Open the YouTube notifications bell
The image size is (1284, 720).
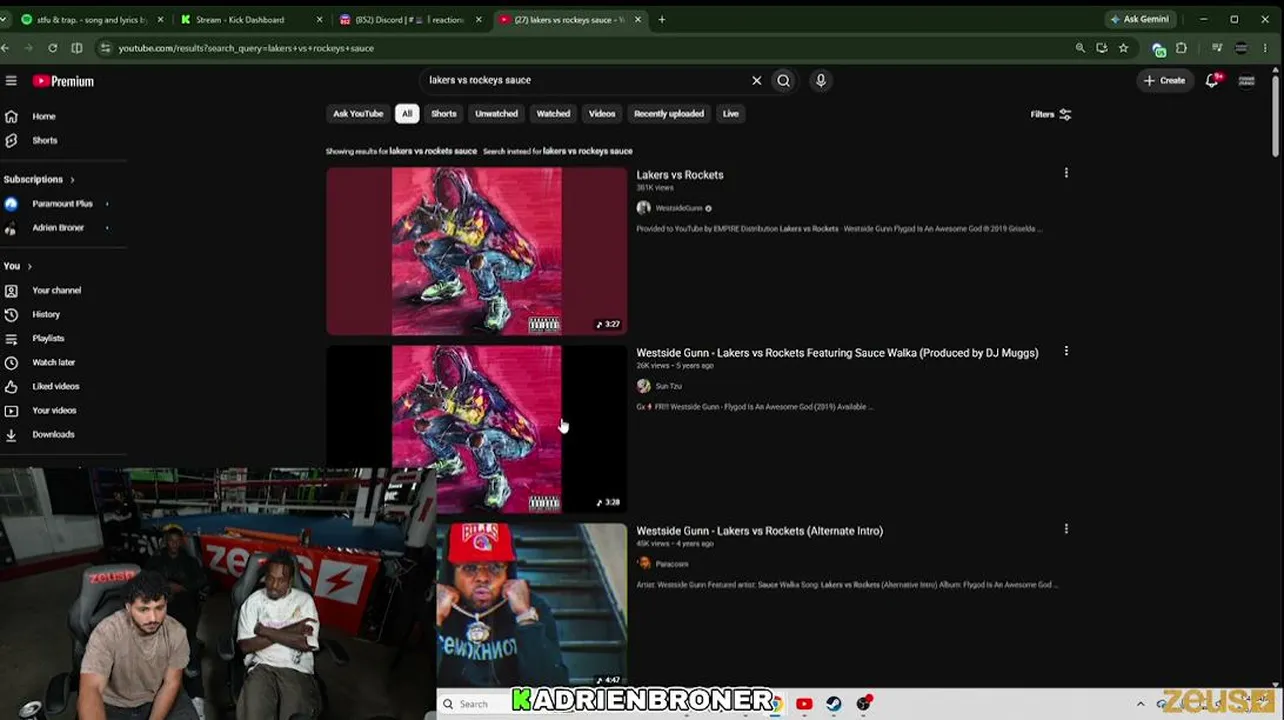(x=1212, y=81)
